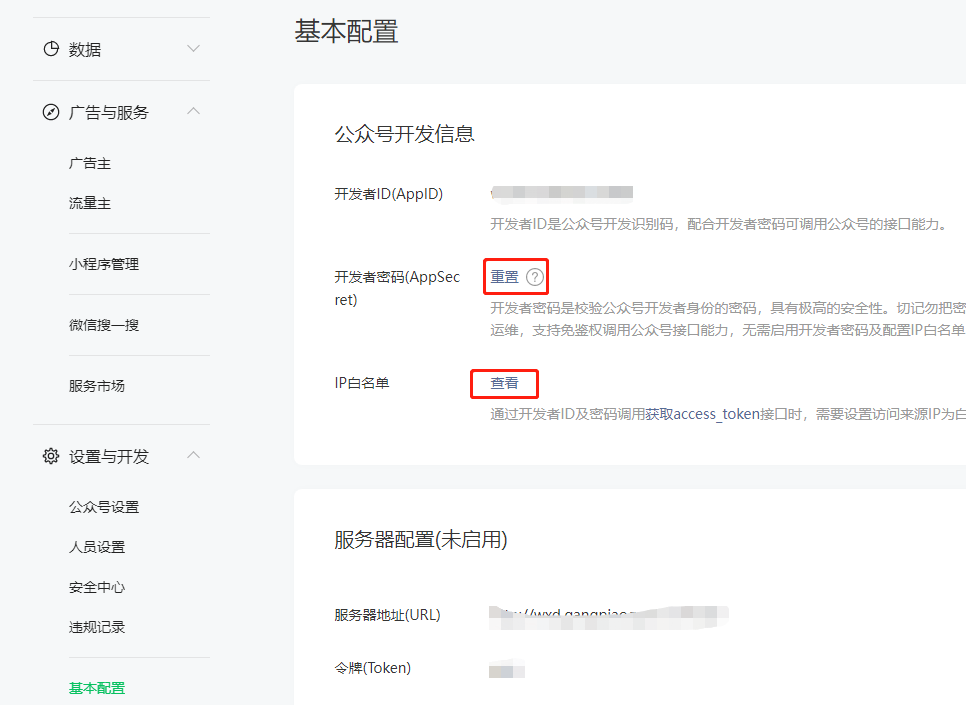This screenshot has height=705, width=966.
Task: Click the 服务器配置(未启用) heading
Action: (421, 540)
